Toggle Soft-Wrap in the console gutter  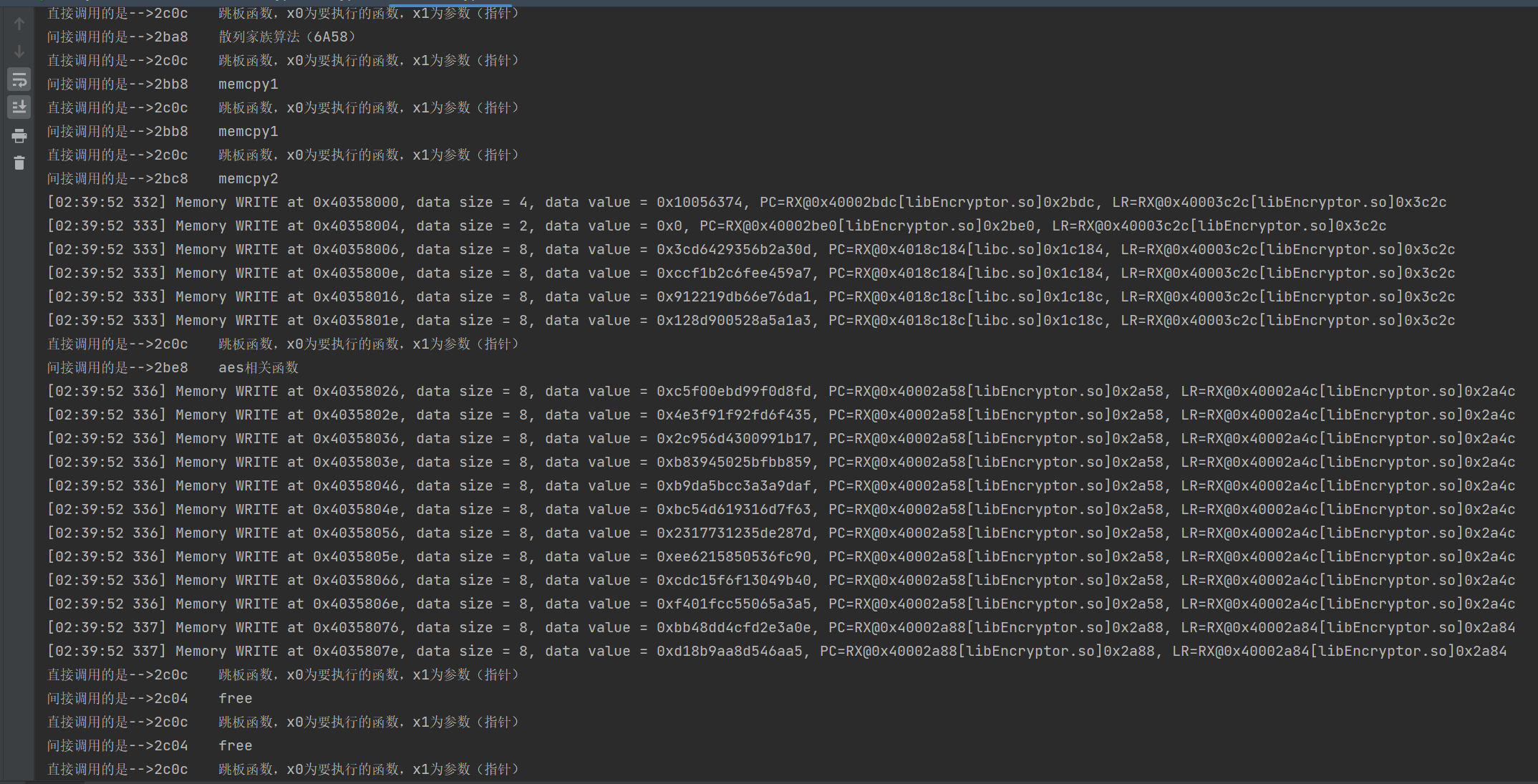coord(19,79)
